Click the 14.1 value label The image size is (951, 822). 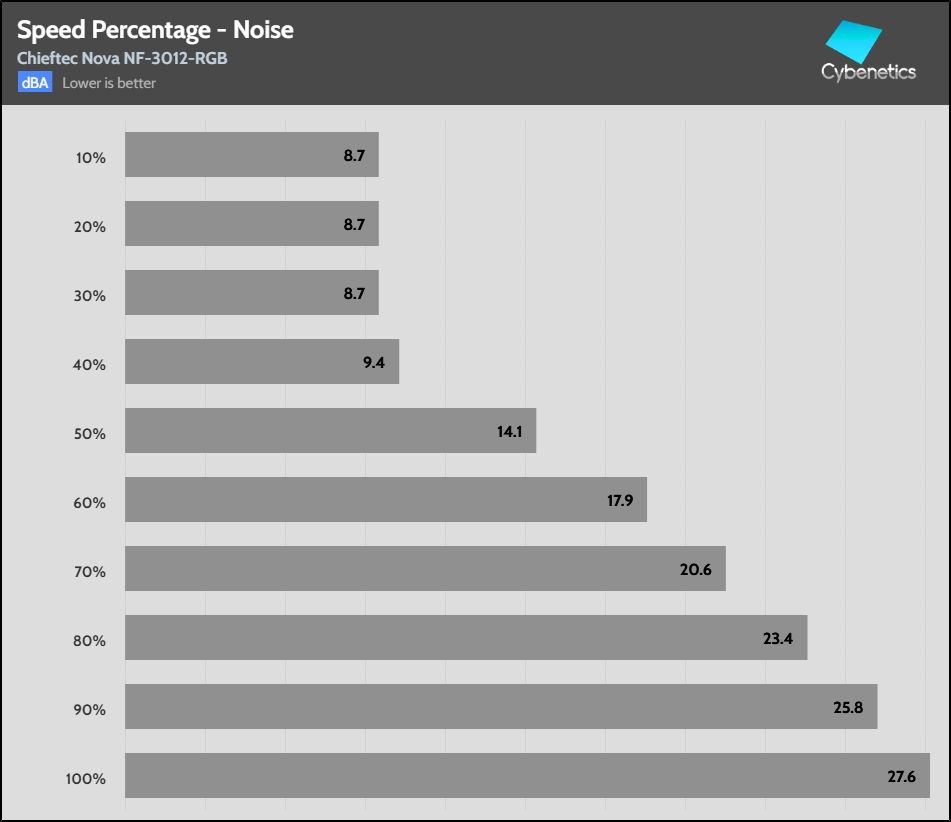(510, 431)
